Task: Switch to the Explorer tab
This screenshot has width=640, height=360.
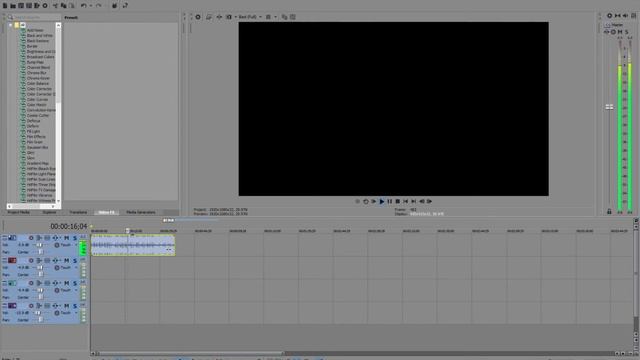Action: (49, 212)
